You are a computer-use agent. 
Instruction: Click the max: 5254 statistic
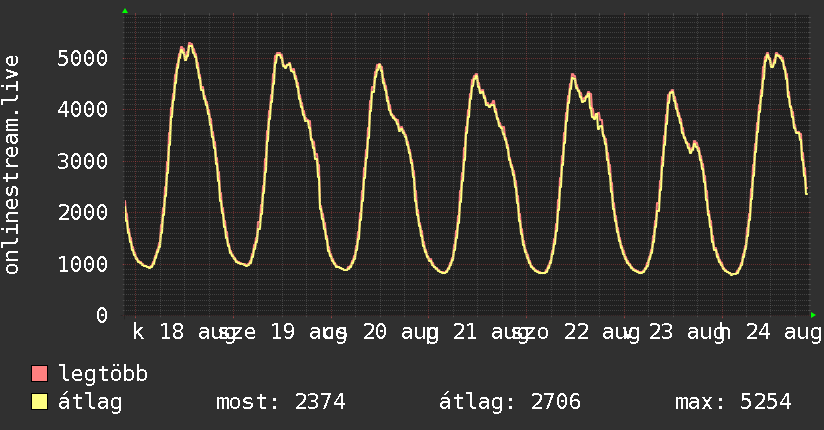[x=733, y=402]
